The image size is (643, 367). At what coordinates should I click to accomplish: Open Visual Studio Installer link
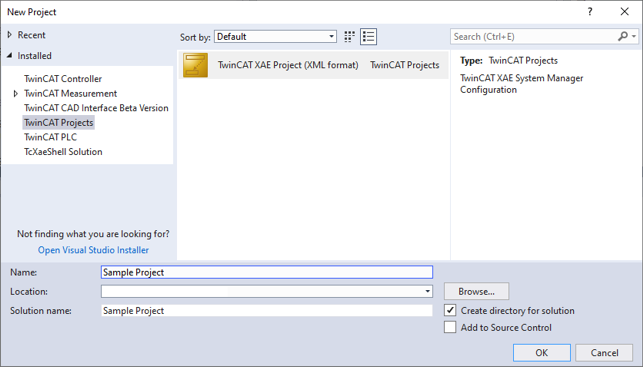pos(93,250)
